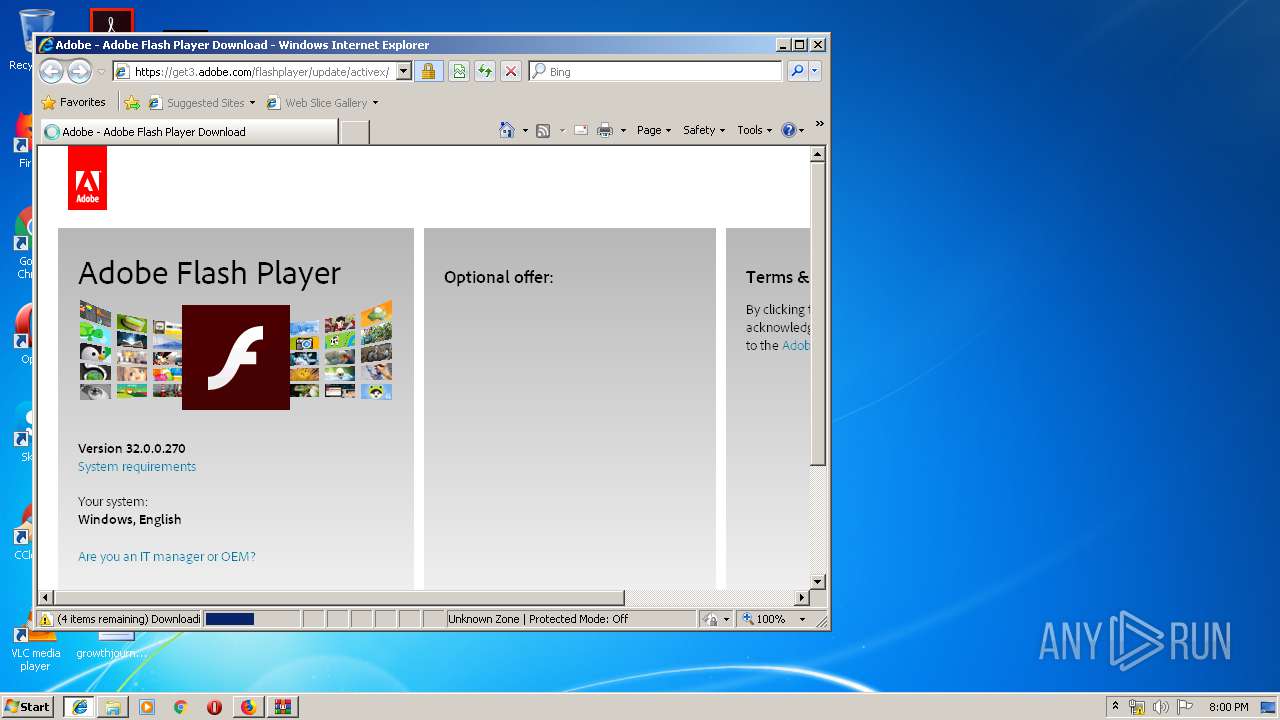Click the volume speaker tray icon
Image resolution: width=1280 pixels, height=720 pixels.
[x=1161, y=707]
